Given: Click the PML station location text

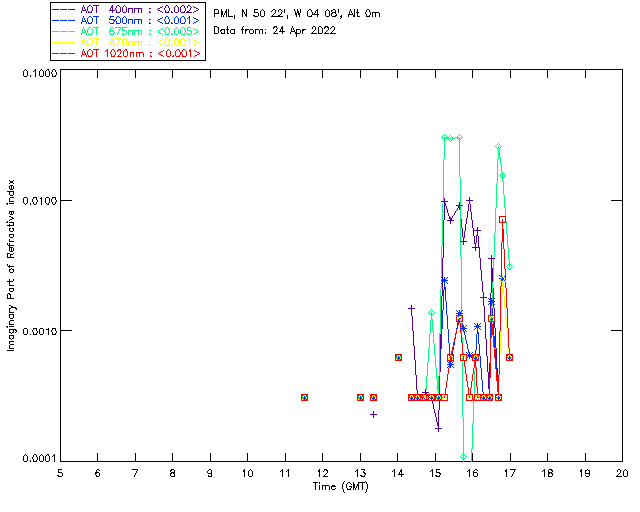Looking at the screenshot, I should (297, 13).
